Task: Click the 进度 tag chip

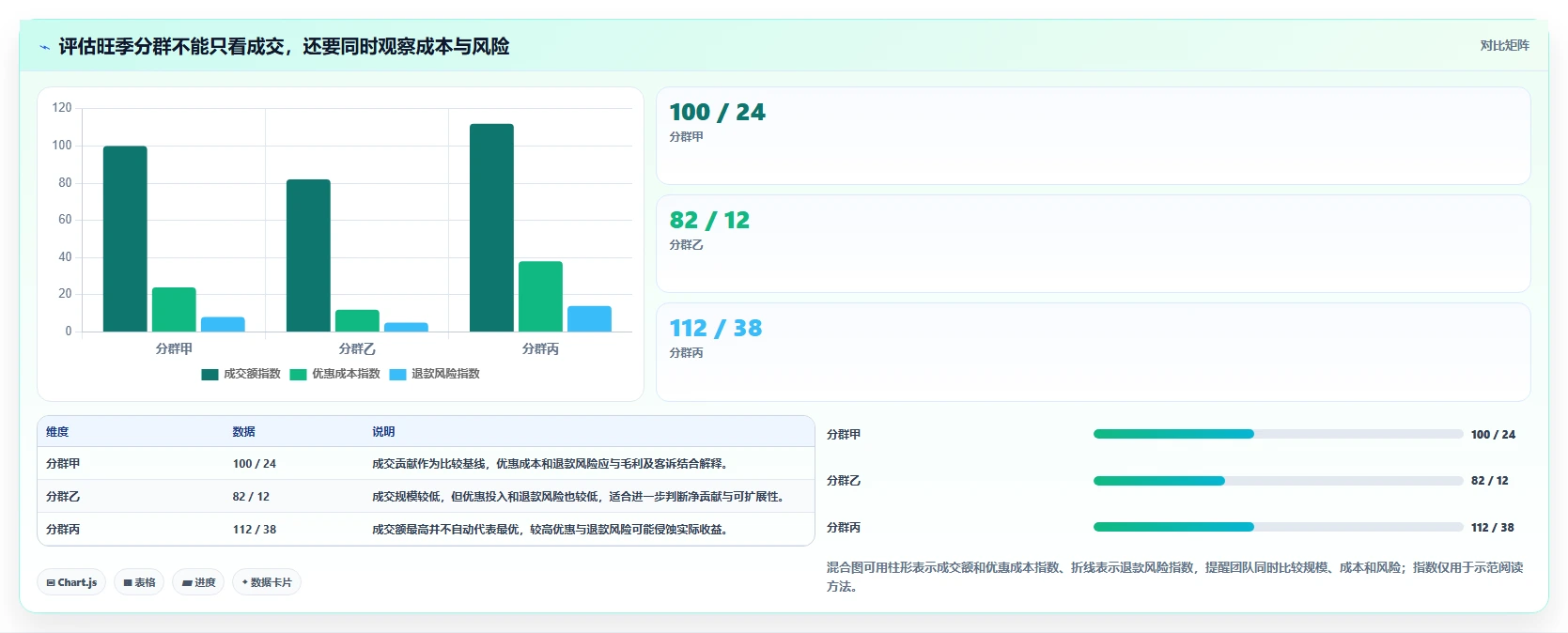Action: [x=198, y=582]
